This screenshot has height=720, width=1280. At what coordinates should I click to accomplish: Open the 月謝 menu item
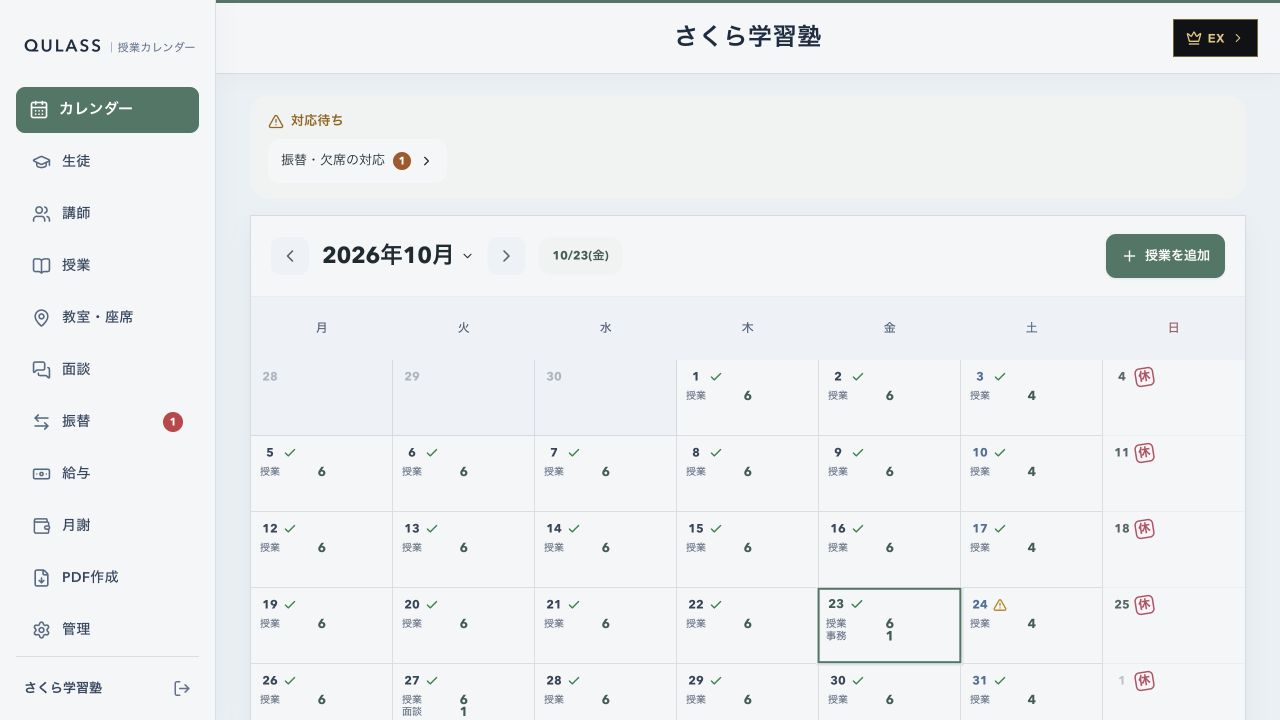(107, 525)
